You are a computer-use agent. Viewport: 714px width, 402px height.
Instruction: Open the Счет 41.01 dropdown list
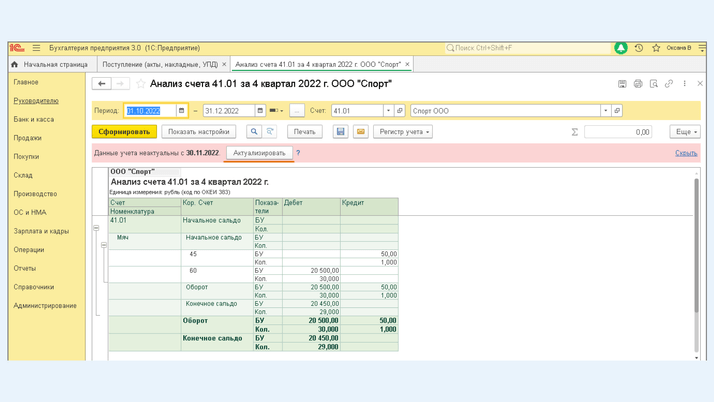pos(388,111)
